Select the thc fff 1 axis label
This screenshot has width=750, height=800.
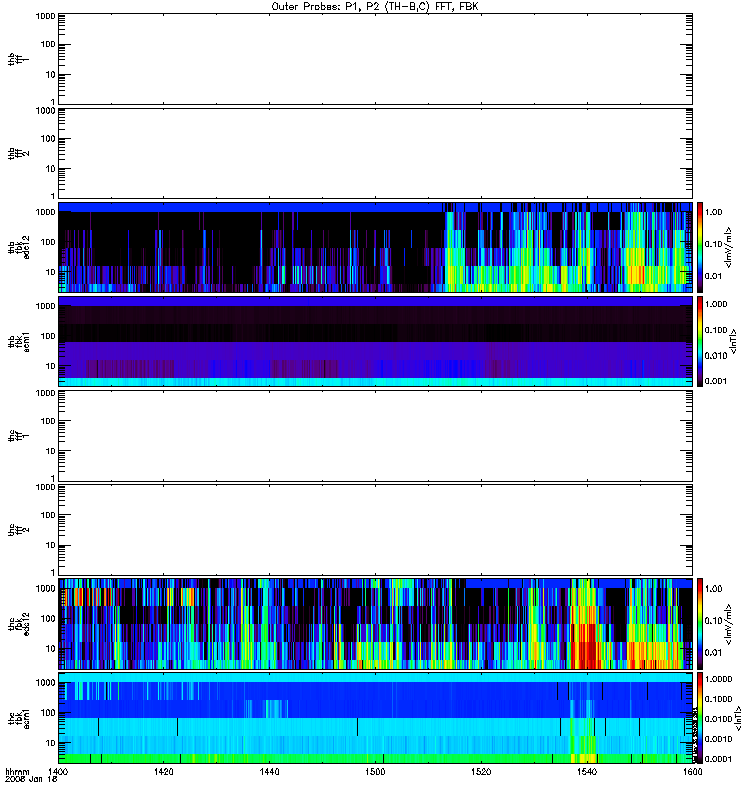18,436
